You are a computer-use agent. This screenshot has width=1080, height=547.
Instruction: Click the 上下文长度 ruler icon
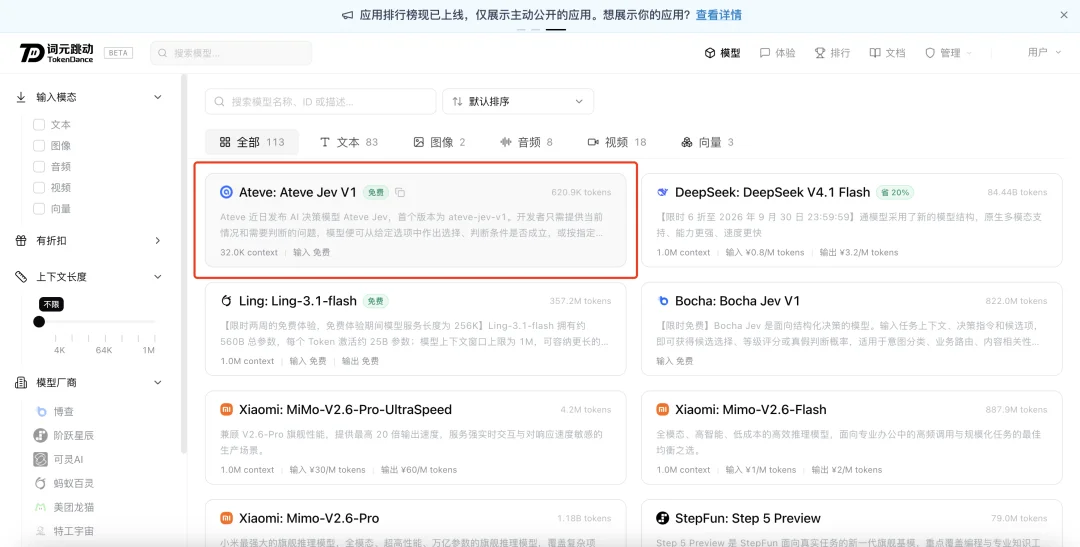click(21, 277)
